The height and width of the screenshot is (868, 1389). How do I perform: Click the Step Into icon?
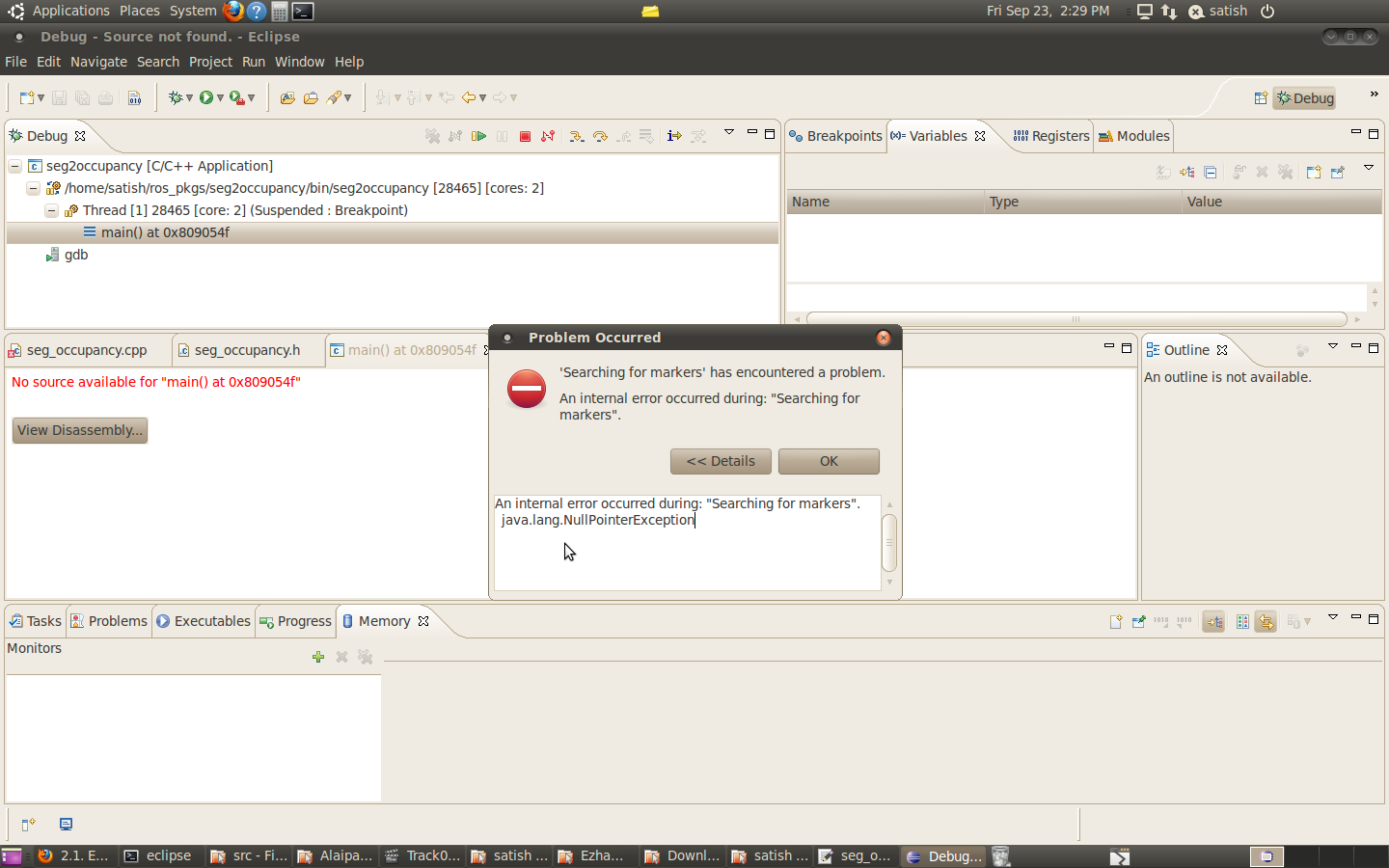[577, 136]
